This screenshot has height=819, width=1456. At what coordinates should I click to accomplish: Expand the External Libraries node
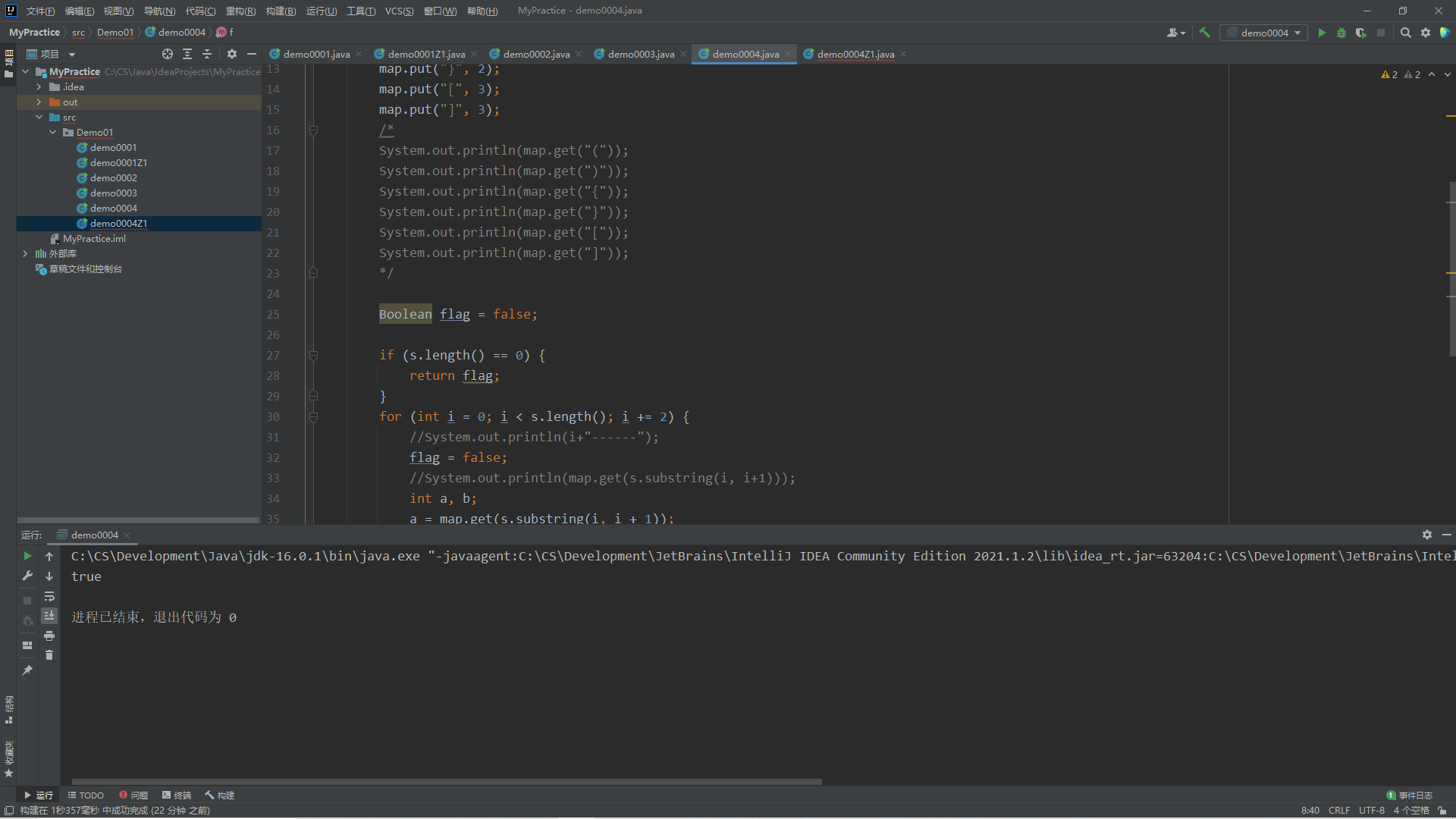coord(25,254)
